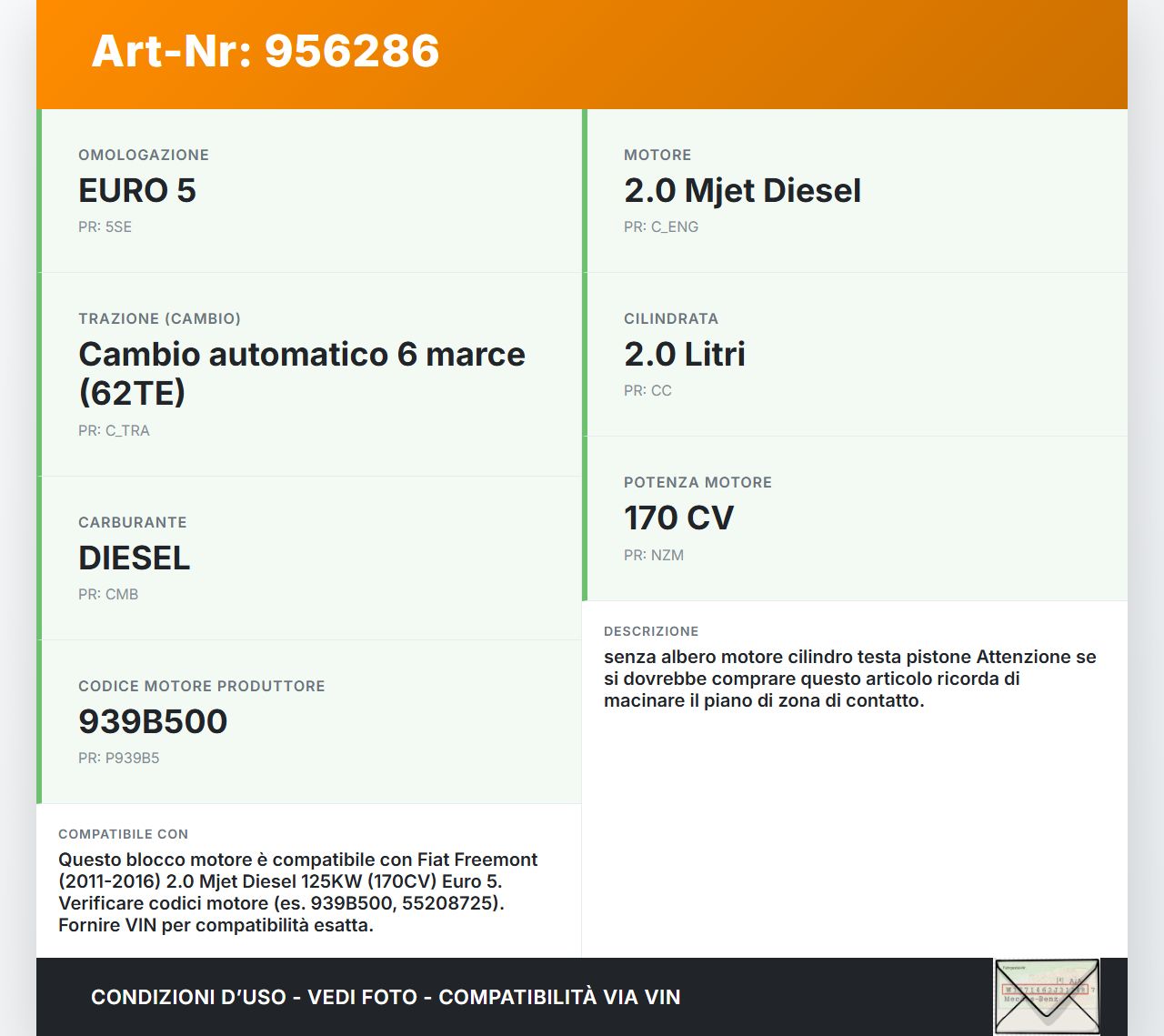The height and width of the screenshot is (1036, 1164).
Task: Select the 170 CV potenza value
Action: (x=678, y=518)
